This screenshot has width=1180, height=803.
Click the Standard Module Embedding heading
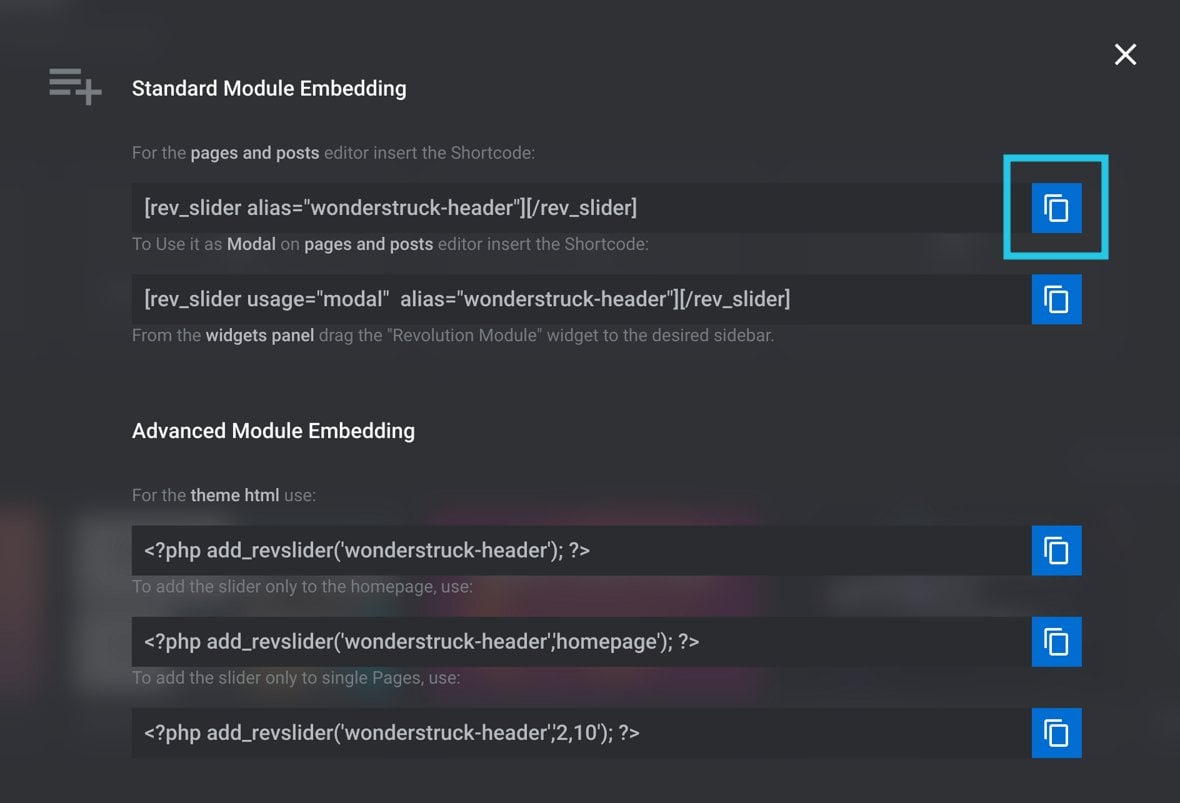(269, 89)
